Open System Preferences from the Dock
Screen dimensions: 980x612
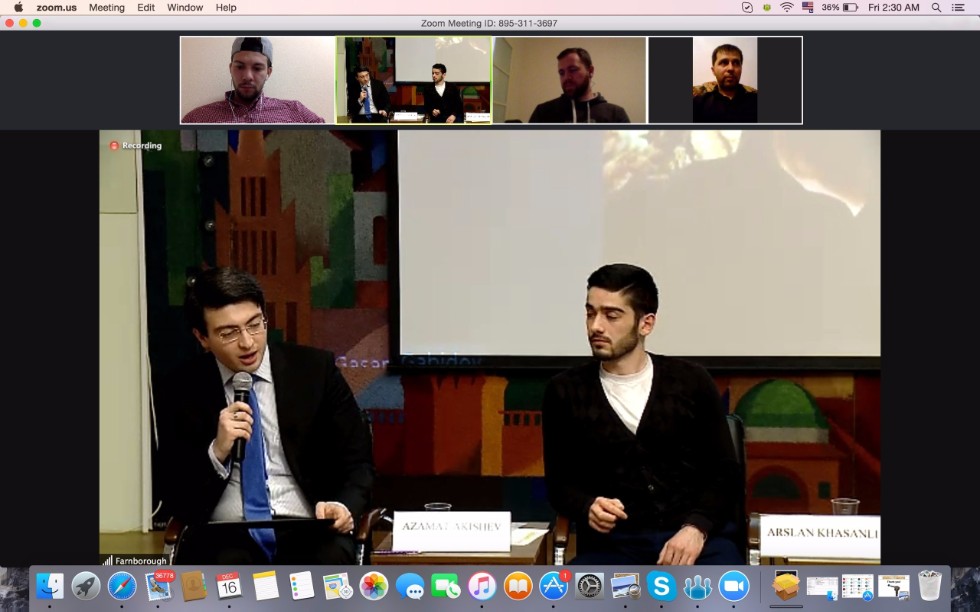589,586
